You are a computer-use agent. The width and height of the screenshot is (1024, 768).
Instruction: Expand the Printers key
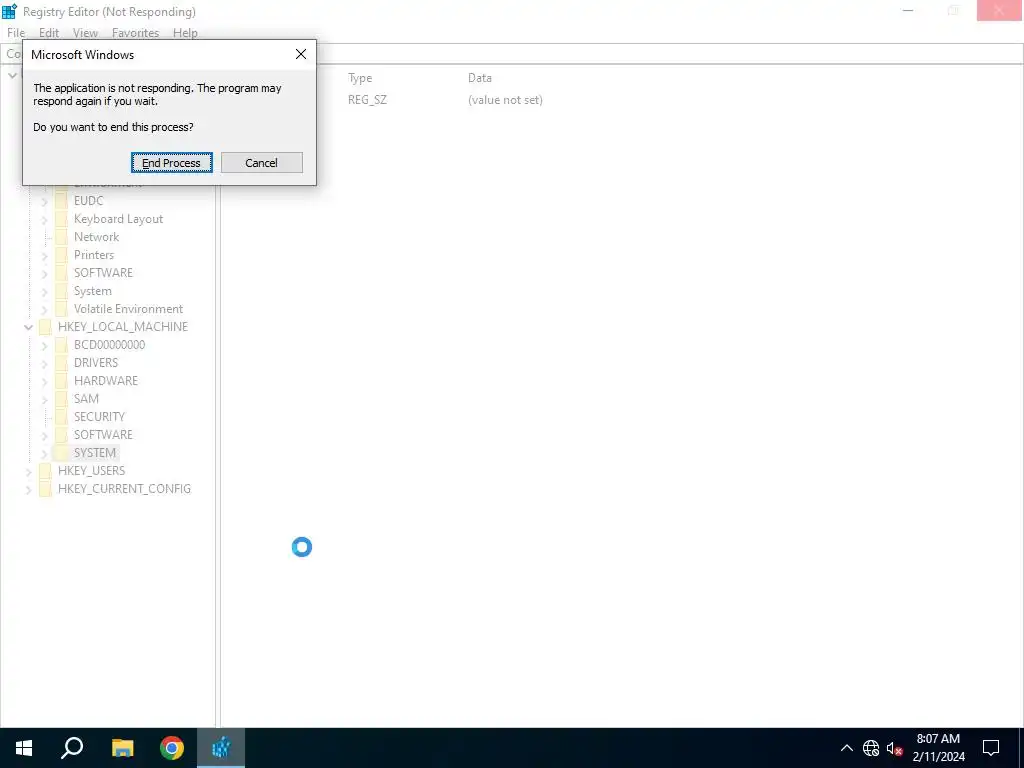[x=44, y=255]
